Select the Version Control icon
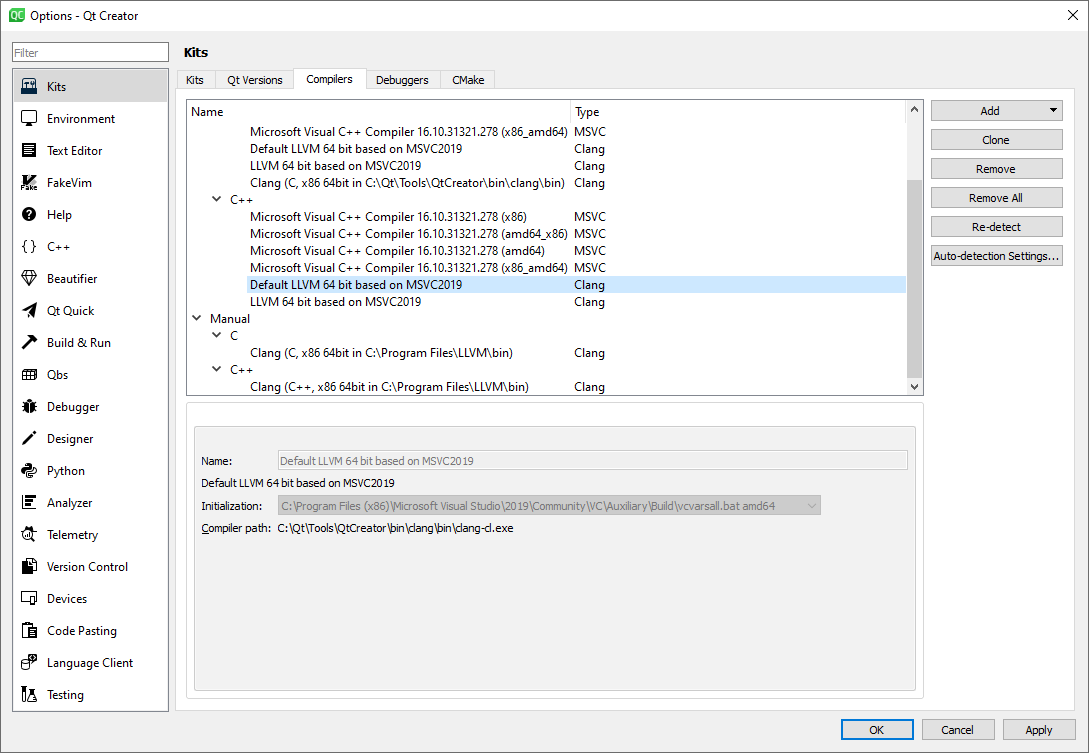This screenshot has height=753, width=1089. 29,566
